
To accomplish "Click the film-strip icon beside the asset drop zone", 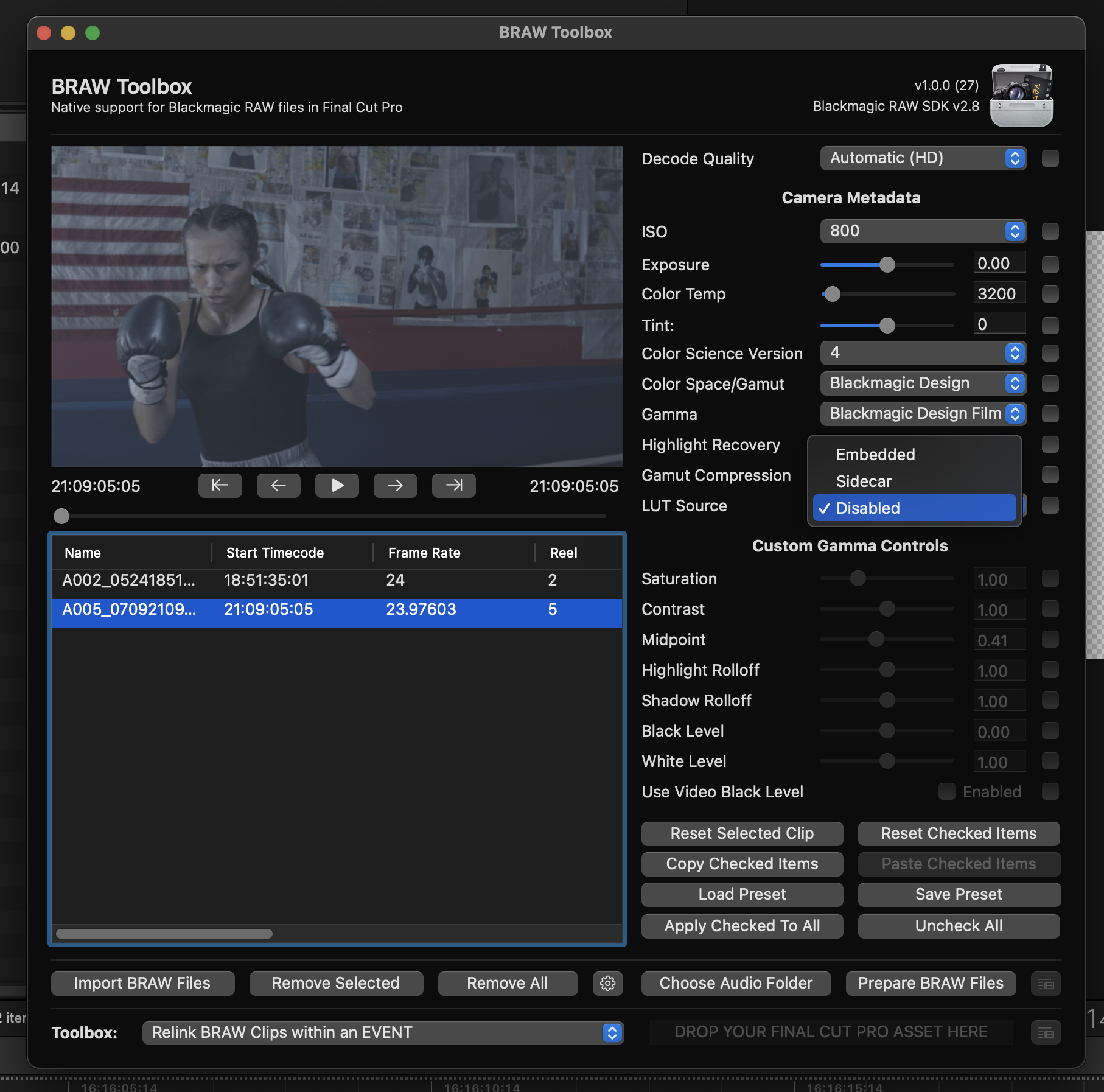I will (x=1046, y=1032).
